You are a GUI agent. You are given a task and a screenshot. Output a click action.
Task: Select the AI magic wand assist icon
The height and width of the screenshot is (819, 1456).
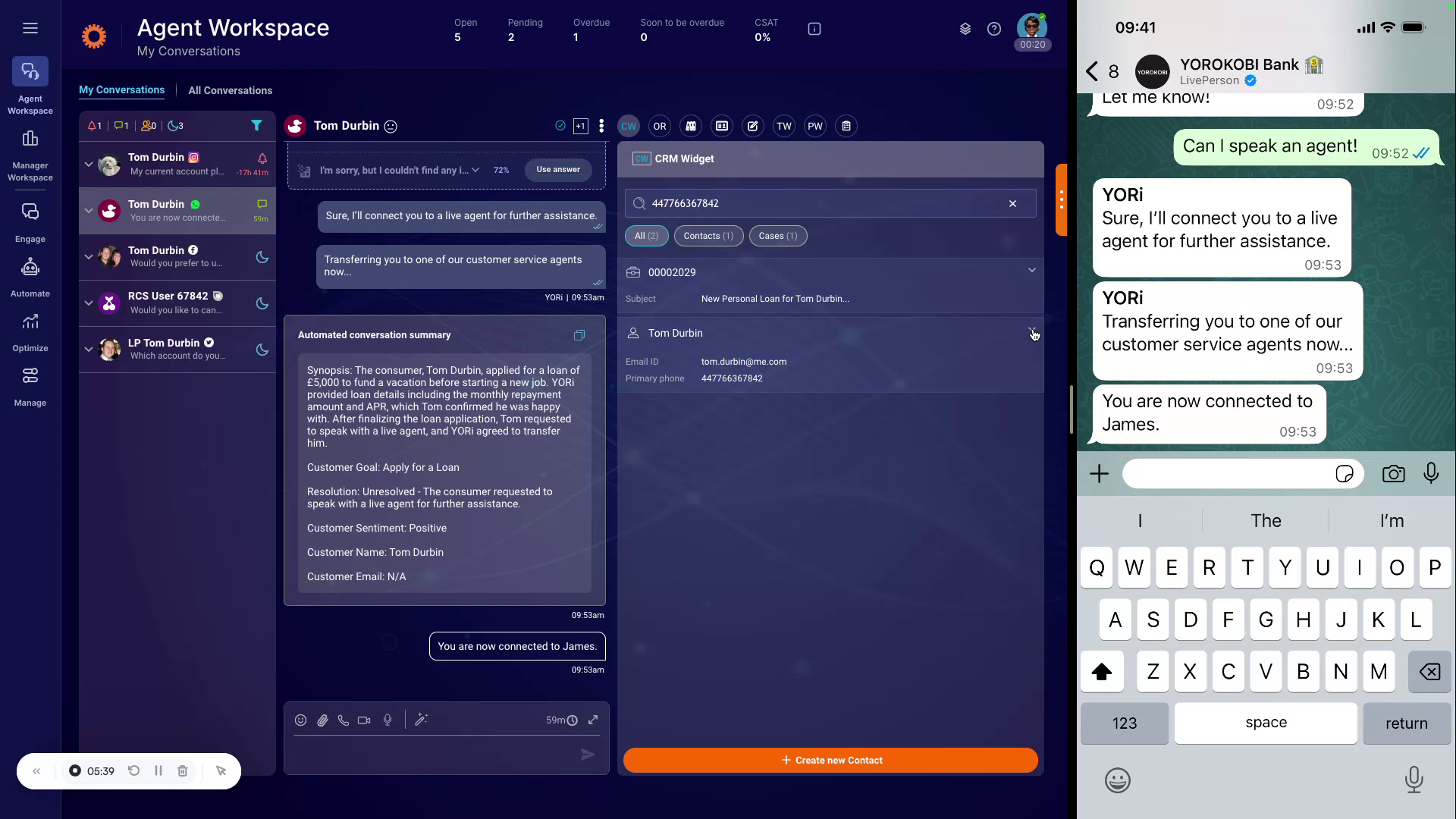tap(422, 720)
